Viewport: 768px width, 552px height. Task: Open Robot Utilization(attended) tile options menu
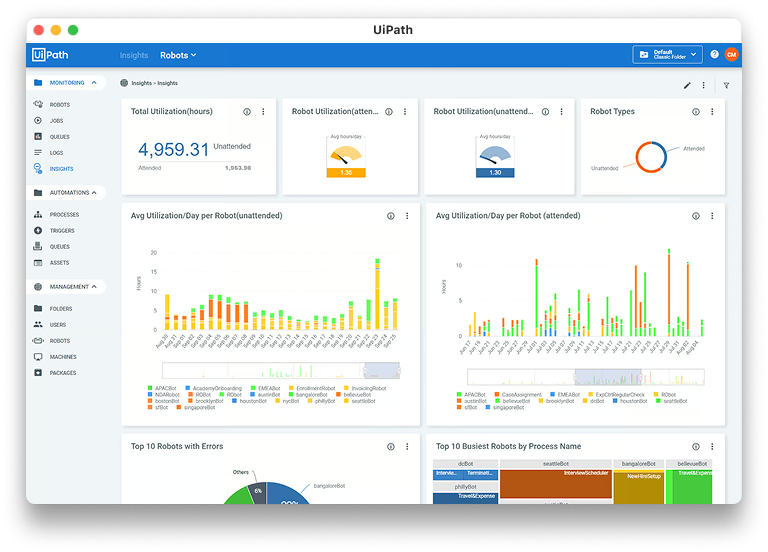point(405,112)
